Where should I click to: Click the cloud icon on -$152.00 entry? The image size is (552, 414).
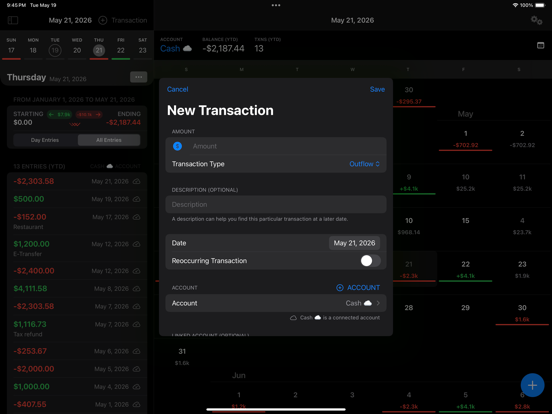tap(137, 217)
